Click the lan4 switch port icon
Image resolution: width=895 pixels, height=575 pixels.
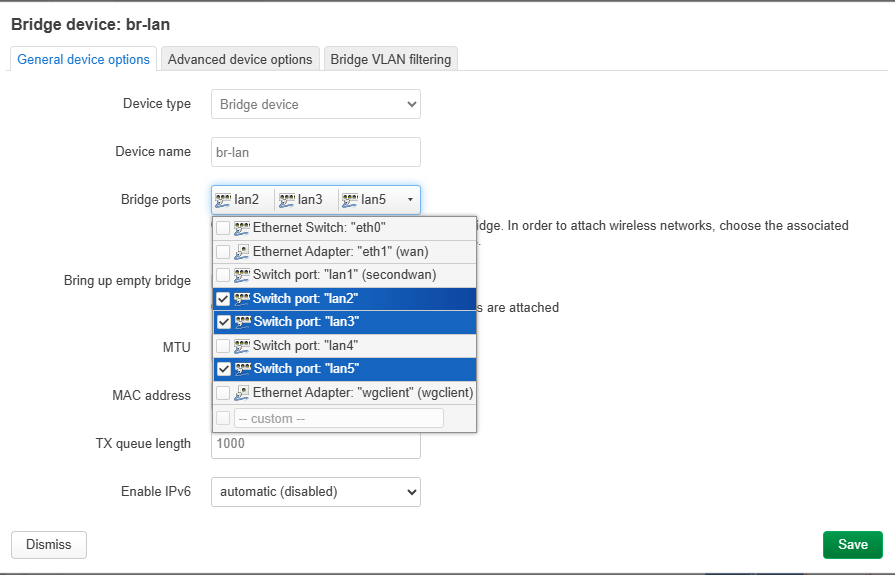(241, 346)
